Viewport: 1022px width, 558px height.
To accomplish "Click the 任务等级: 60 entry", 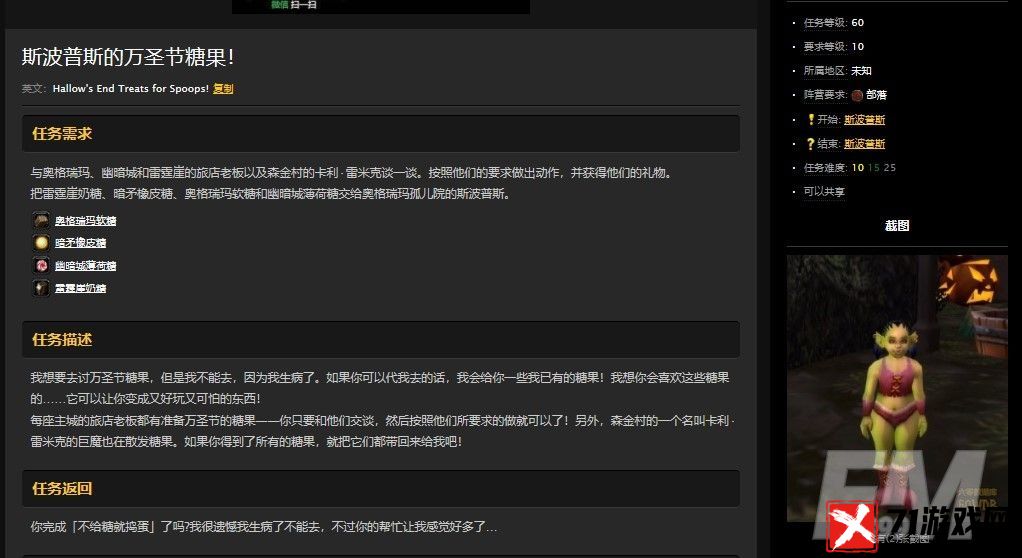I will coord(834,23).
